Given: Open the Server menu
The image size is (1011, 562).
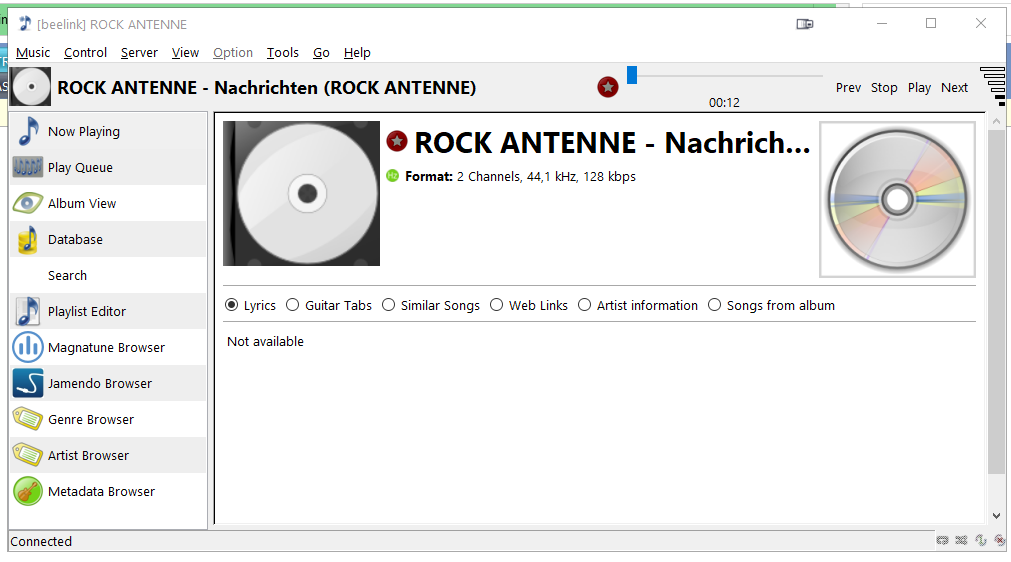Looking at the screenshot, I should 139,53.
